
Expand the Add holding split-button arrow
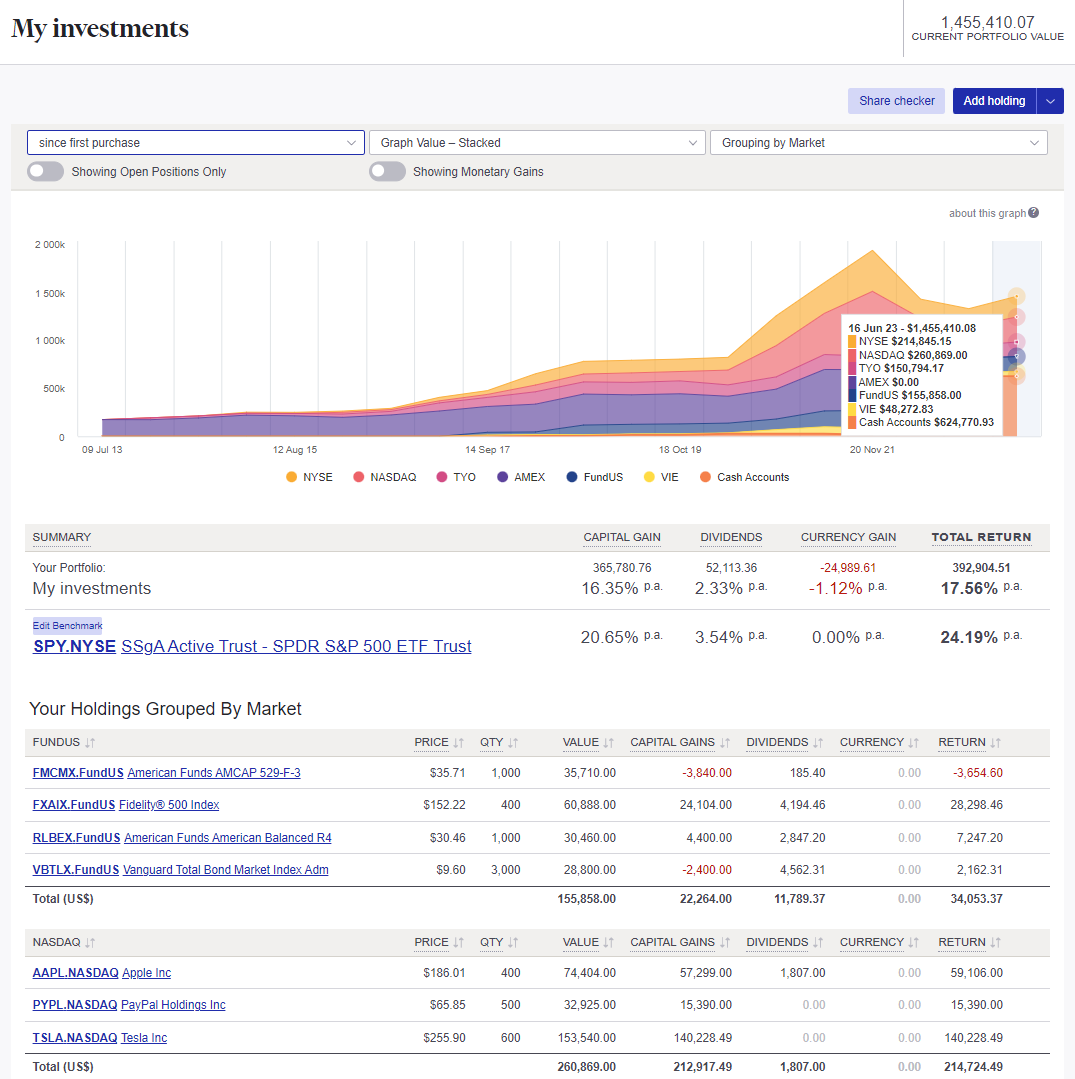(1049, 100)
